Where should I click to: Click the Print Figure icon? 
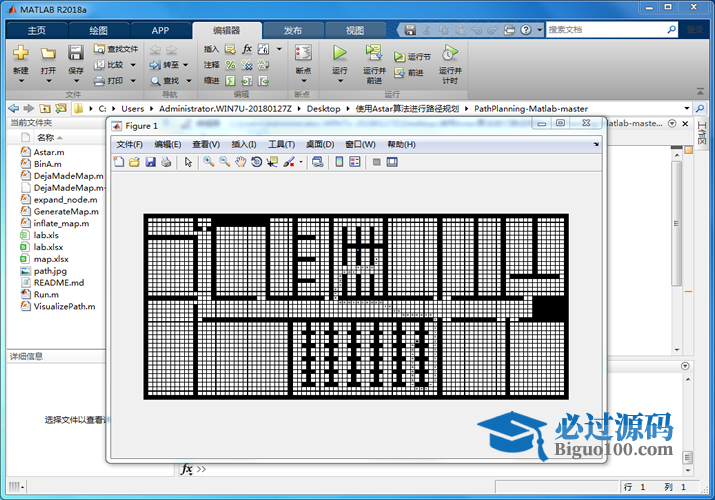coord(166,162)
